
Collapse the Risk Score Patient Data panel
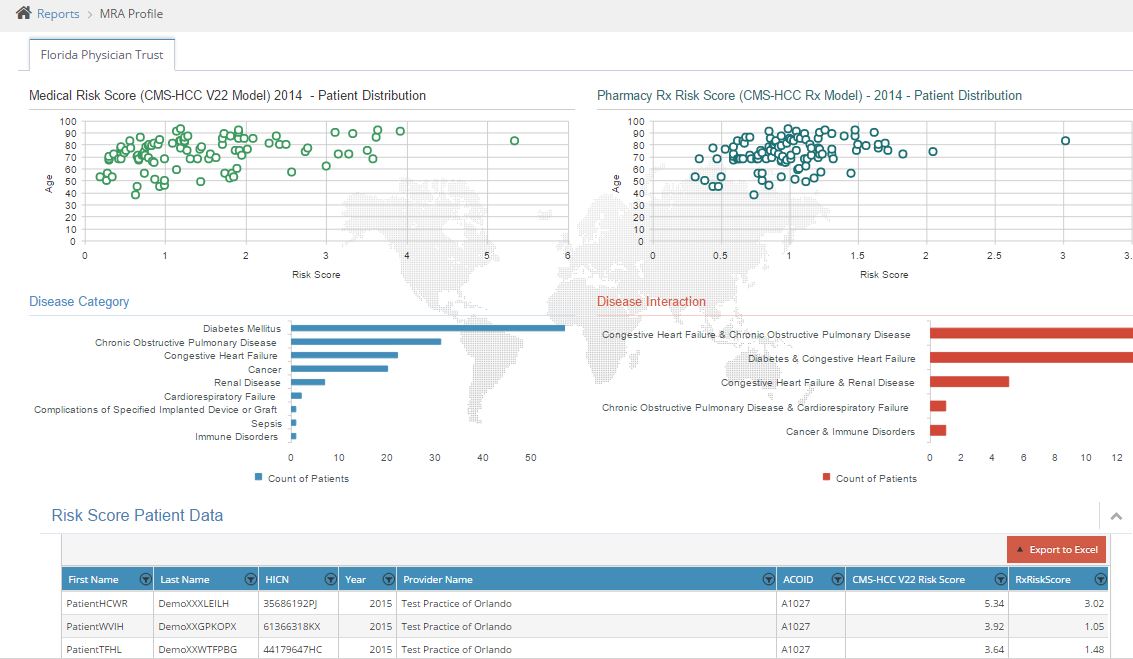[1116, 516]
